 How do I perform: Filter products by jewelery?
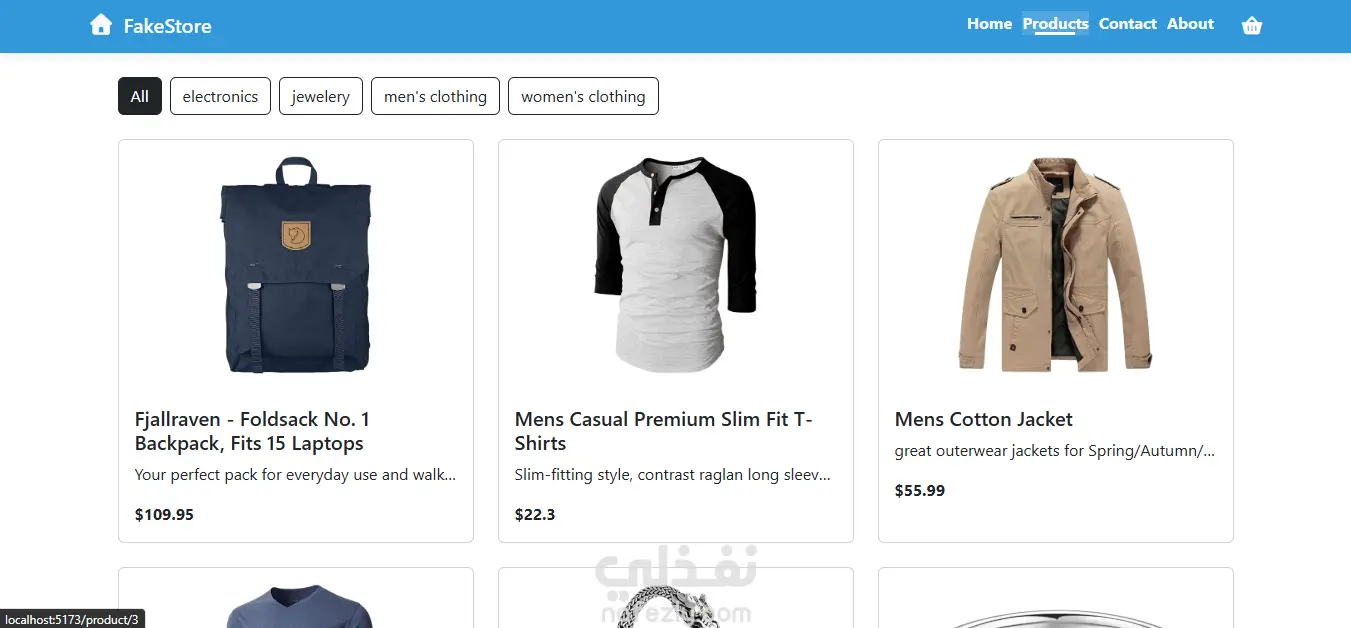coord(321,96)
